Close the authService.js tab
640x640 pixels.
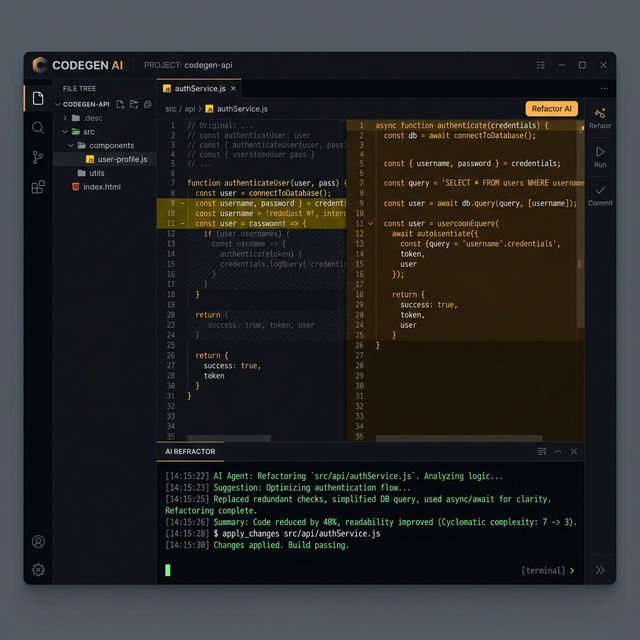(233, 88)
